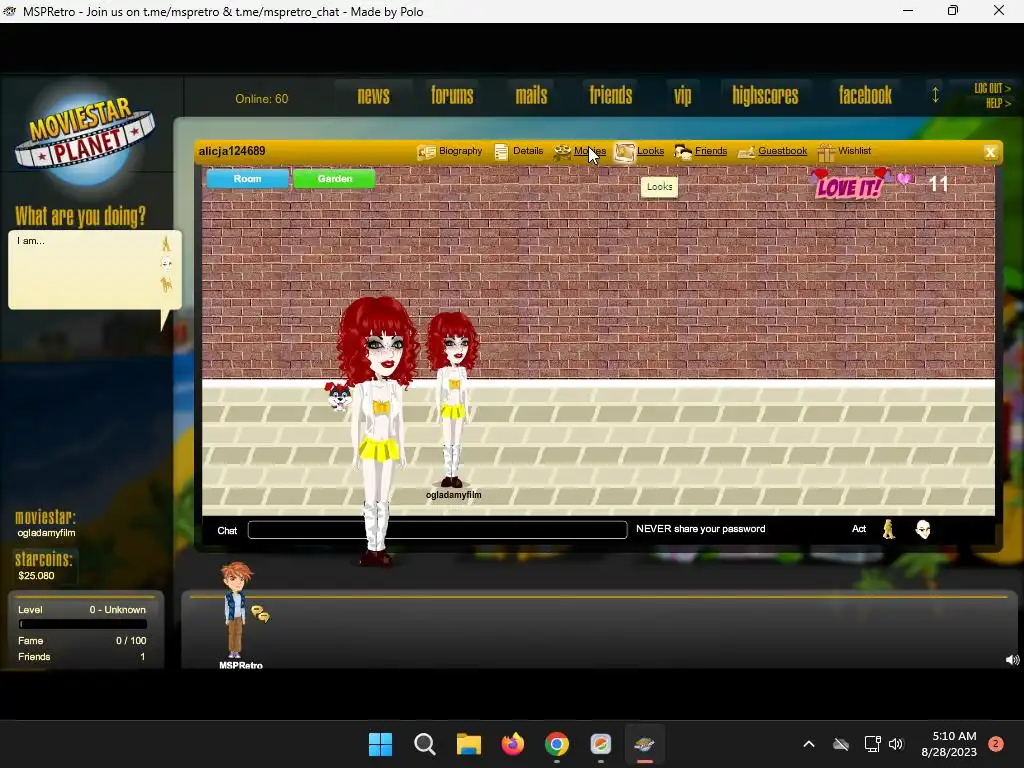Open the mails menu
This screenshot has height=768, width=1024.
coord(532,96)
